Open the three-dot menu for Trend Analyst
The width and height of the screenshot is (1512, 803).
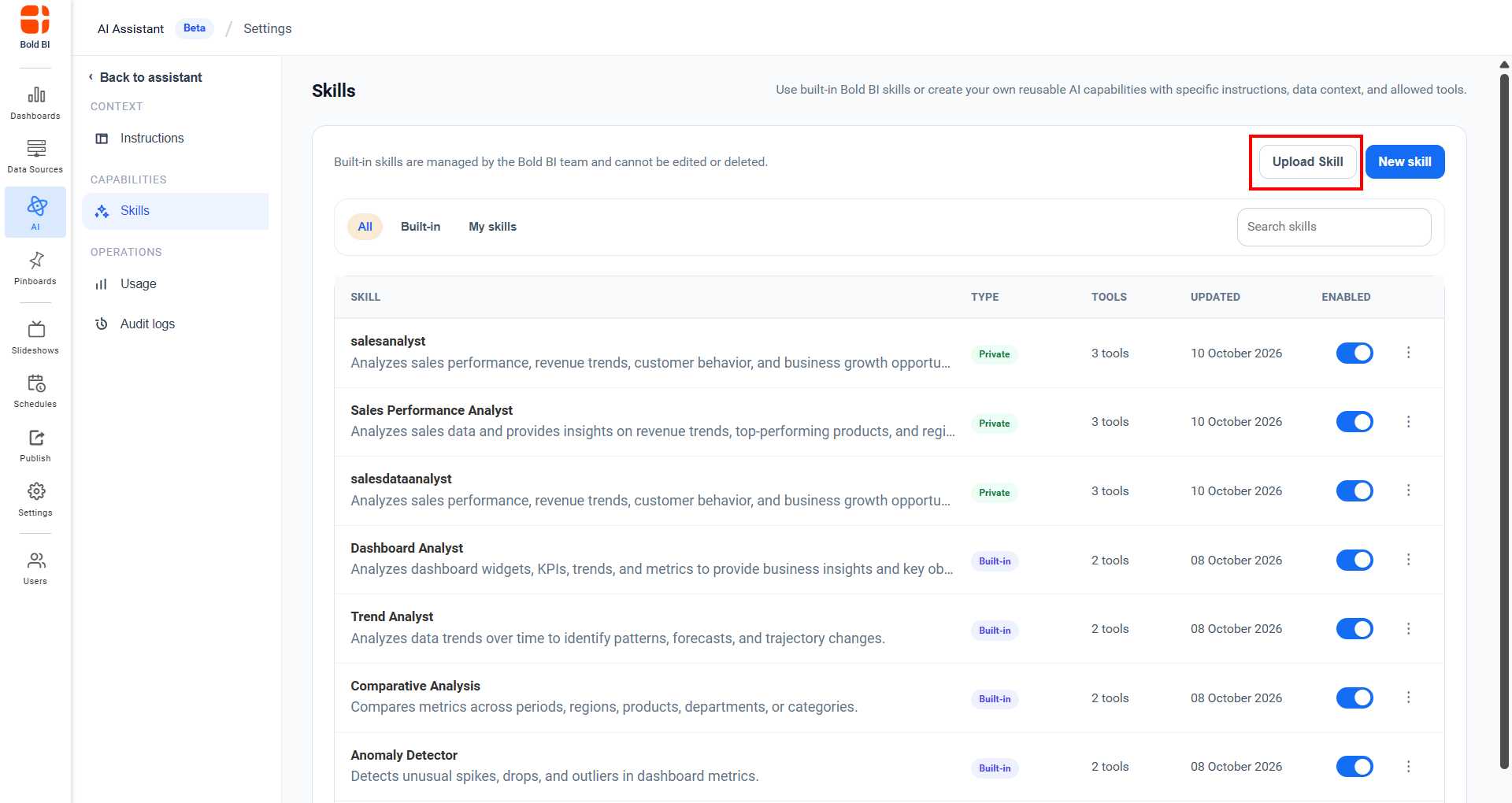pyautogui.click(x=1409, y=629)
